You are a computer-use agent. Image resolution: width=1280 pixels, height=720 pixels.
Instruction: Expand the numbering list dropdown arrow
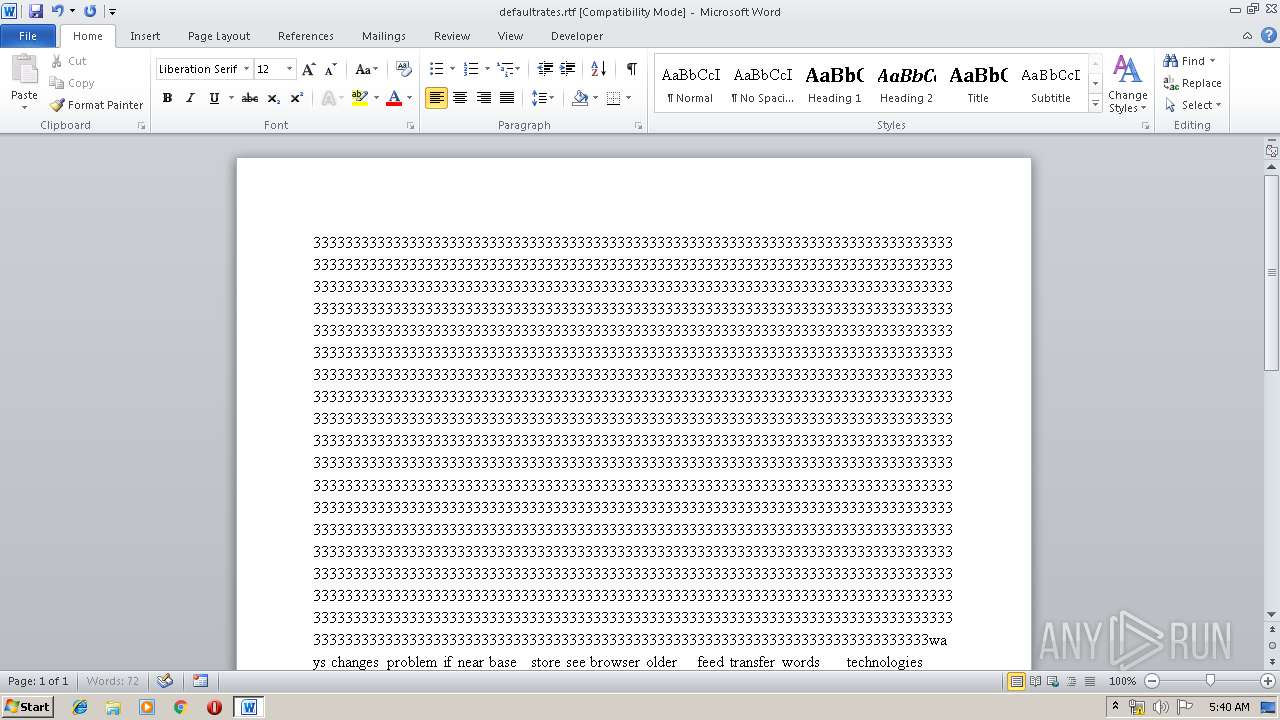tap(487, 69)
